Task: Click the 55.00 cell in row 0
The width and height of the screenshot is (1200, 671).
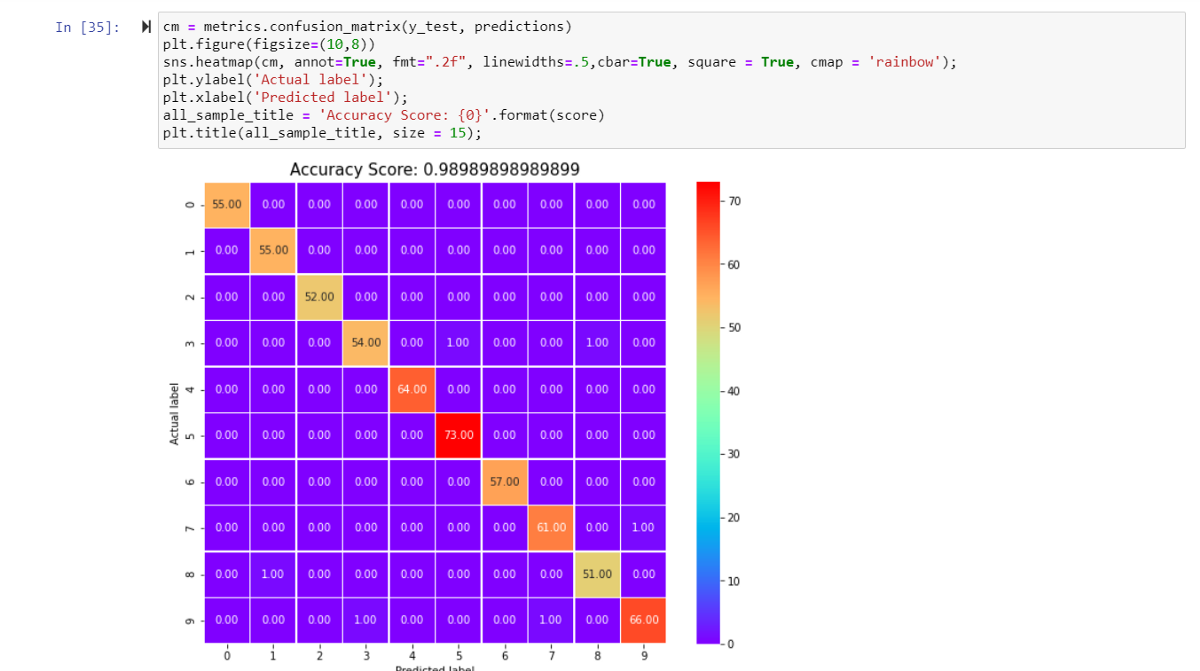Action: click(227, 204)
